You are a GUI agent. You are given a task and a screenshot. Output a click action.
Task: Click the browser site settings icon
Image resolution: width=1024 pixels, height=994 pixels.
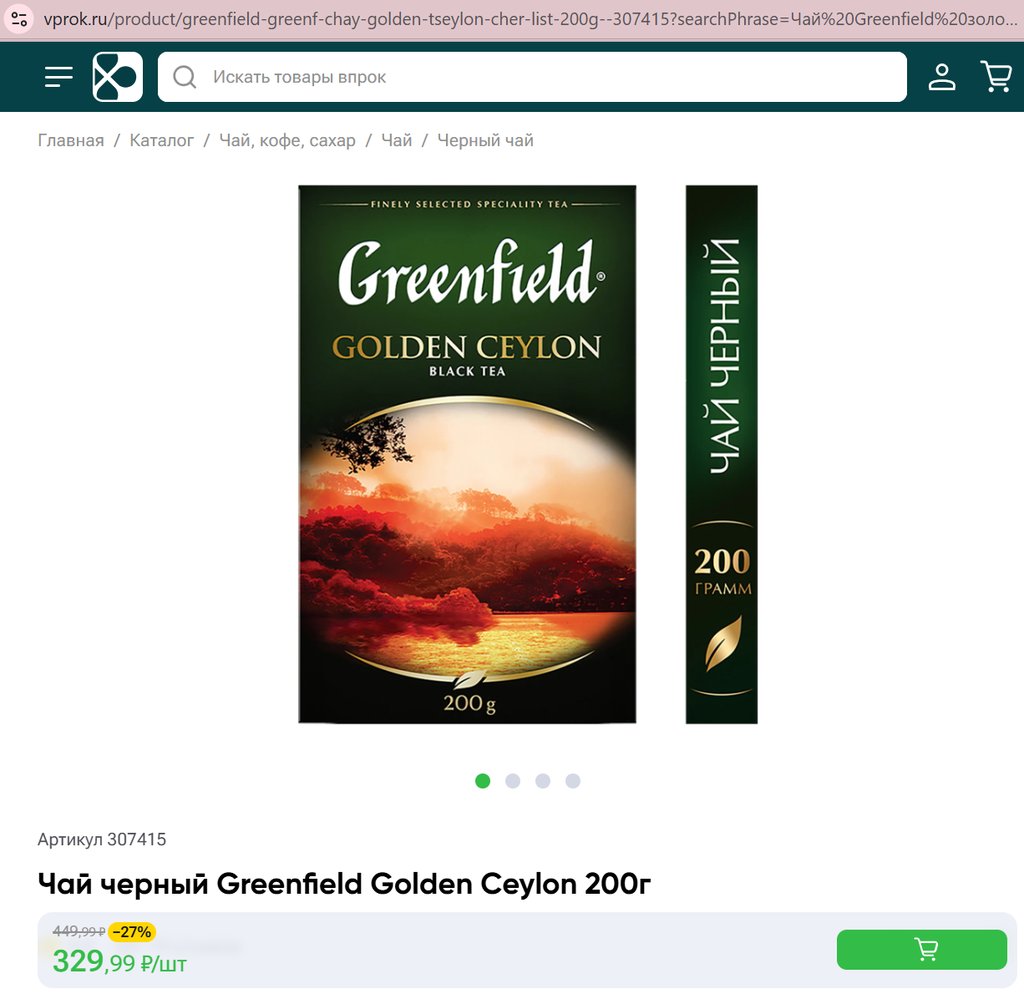pyautogui.click(x=20, y=19)
